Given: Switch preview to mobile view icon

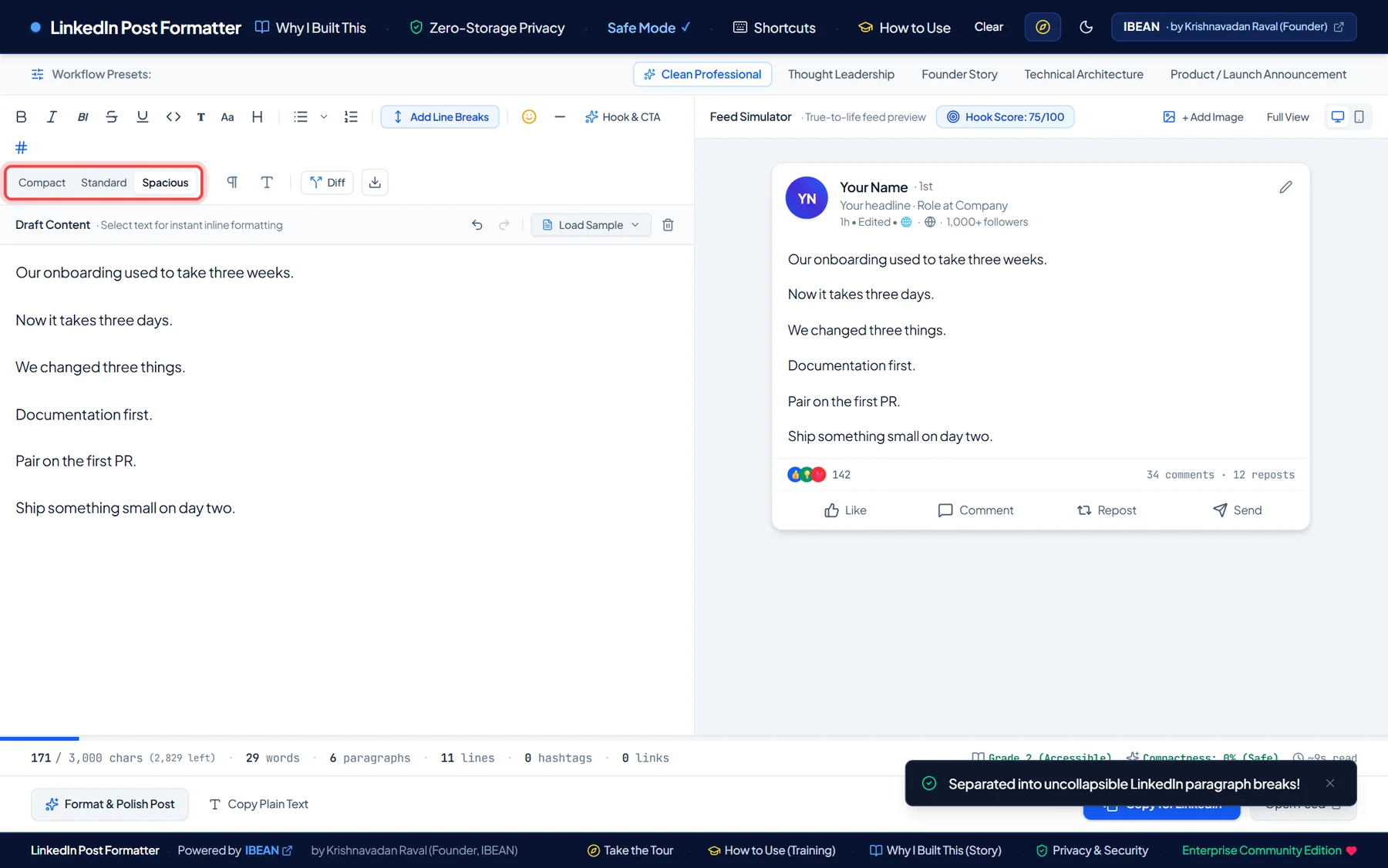Looking at the screenshot, I should tap(1359, 117).
